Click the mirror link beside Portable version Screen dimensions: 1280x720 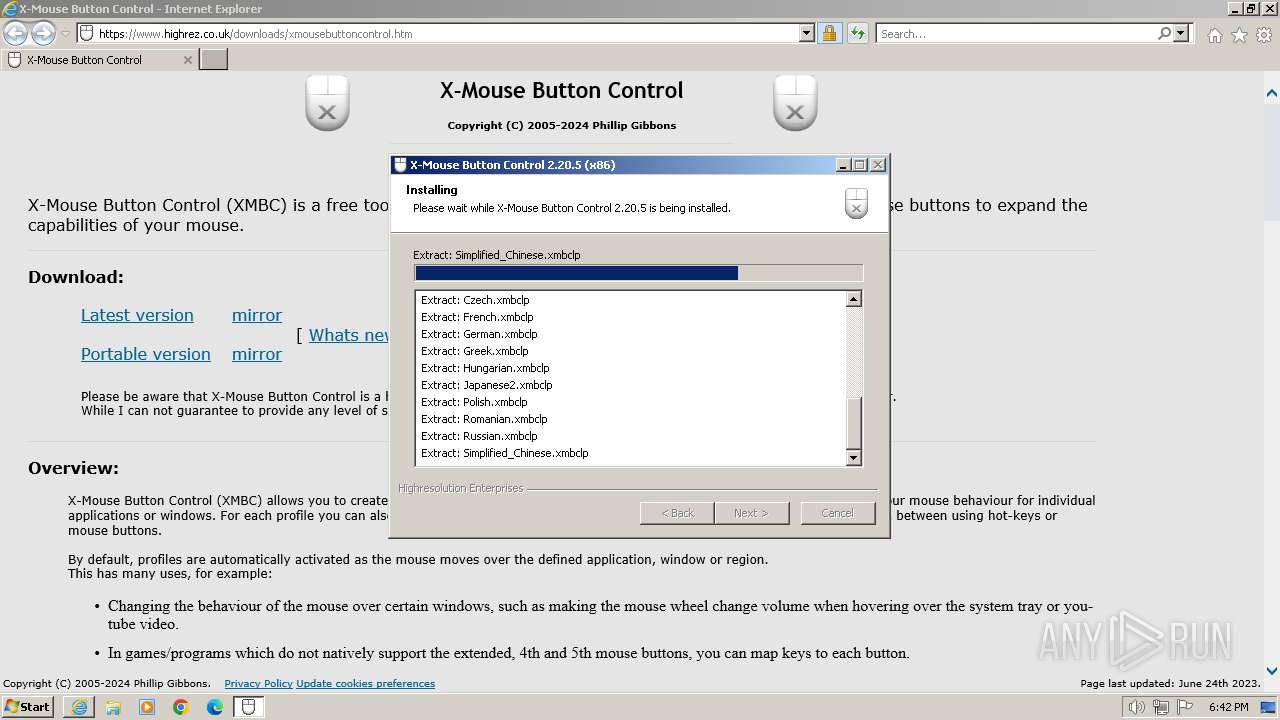tap(257, 354)
